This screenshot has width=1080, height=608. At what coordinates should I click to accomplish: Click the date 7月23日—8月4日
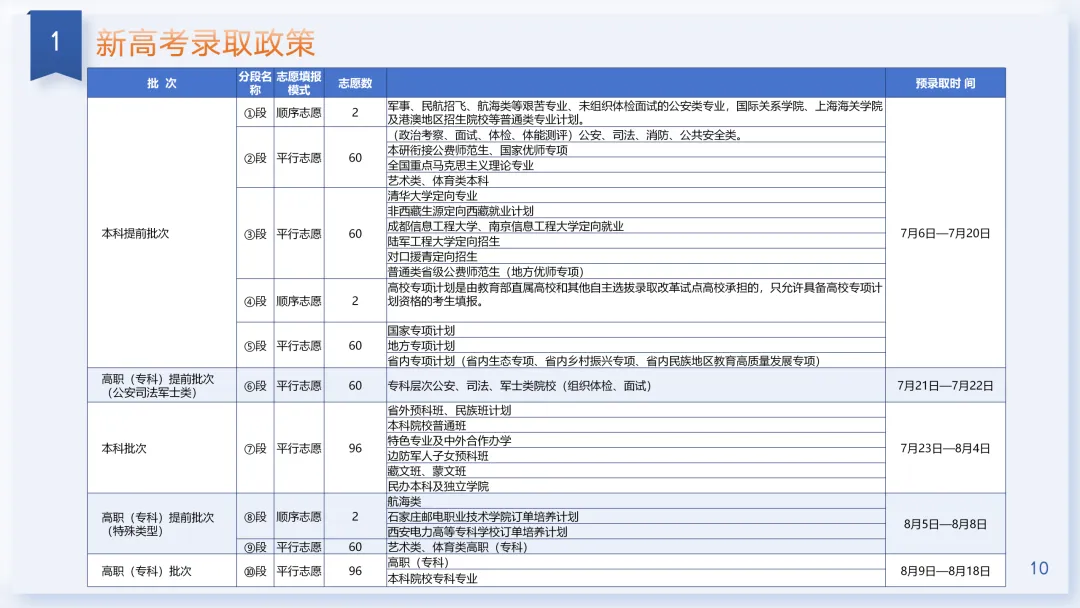coord(945,448)
